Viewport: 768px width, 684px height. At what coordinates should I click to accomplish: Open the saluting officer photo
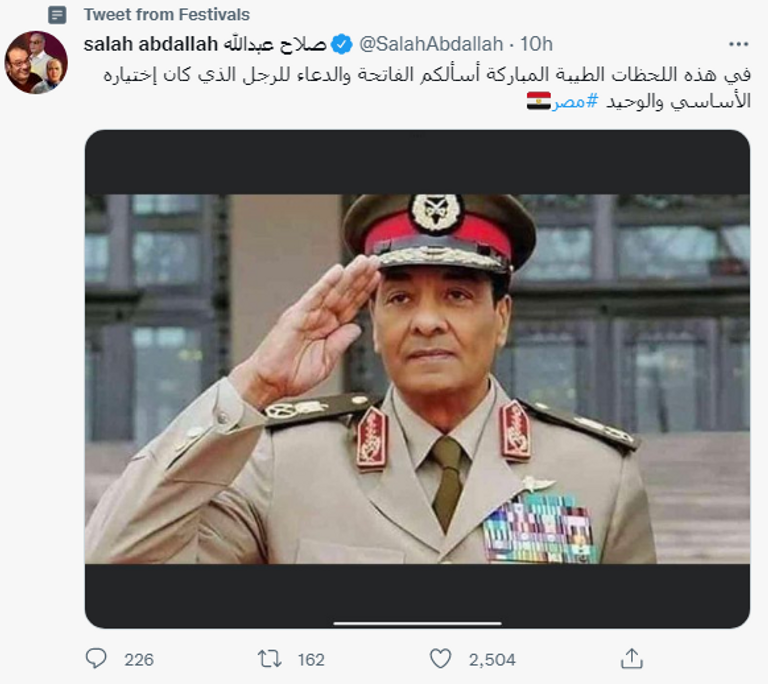(417, 378)
